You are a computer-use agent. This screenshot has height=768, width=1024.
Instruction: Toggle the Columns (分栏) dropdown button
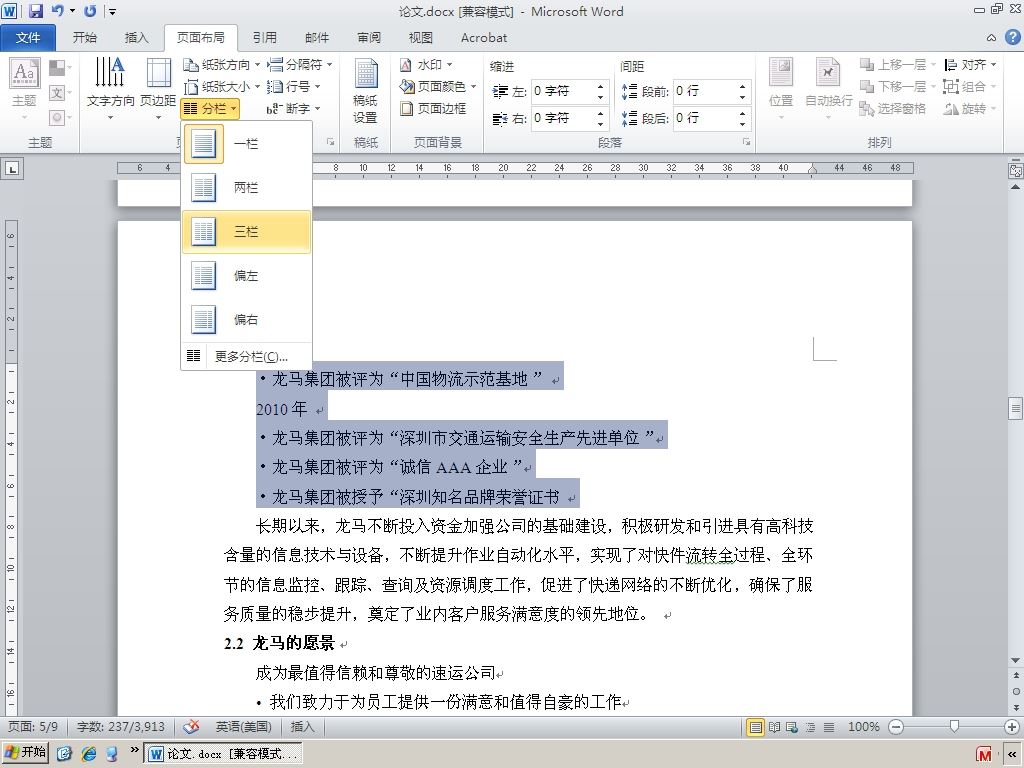[x=210, y=108]
